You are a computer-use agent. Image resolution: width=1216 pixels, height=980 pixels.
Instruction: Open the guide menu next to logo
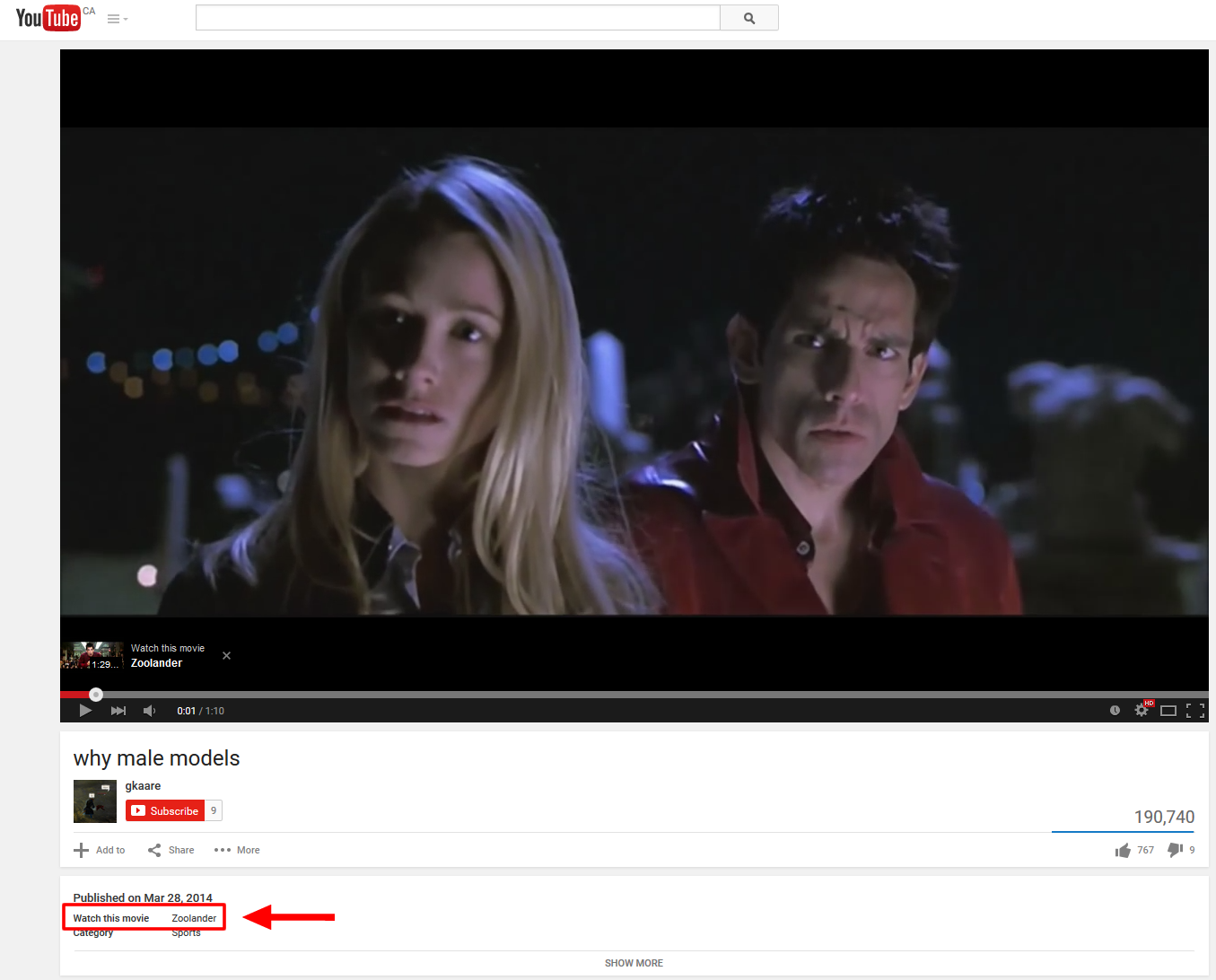tap(117, 19)
